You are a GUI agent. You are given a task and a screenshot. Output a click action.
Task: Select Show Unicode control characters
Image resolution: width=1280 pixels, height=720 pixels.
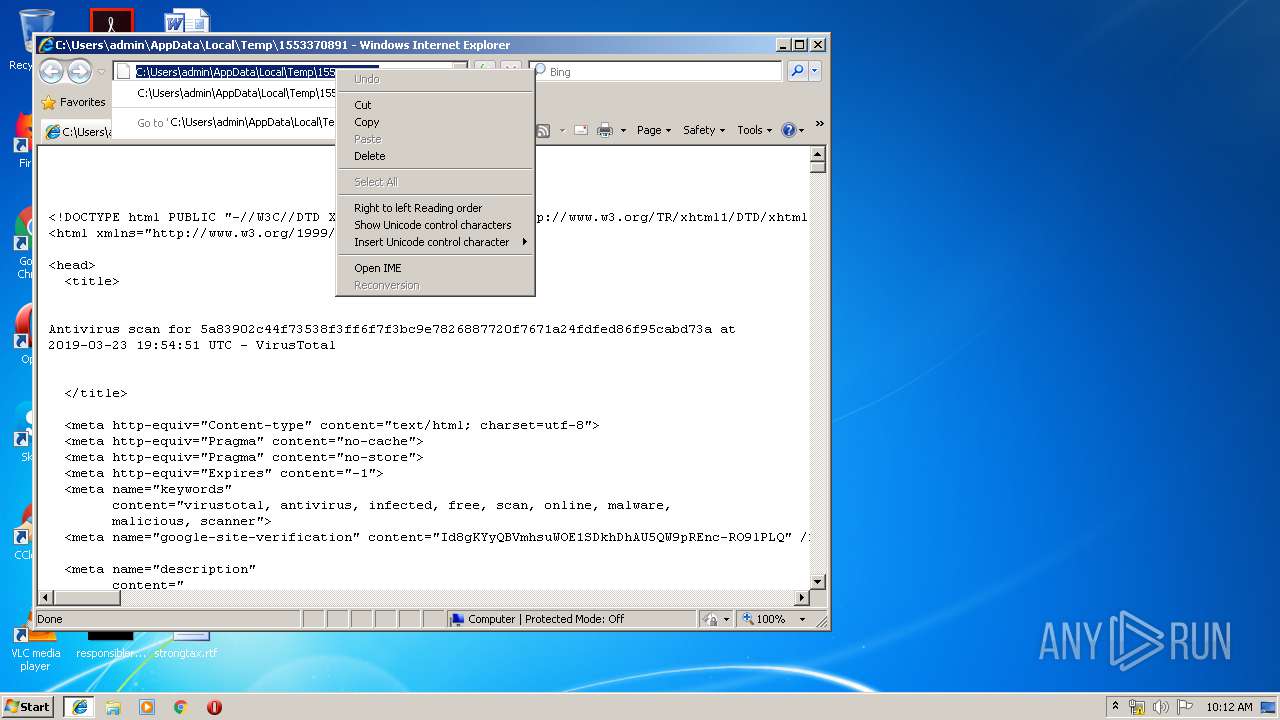pyautogui.click(x=434, y=225)
